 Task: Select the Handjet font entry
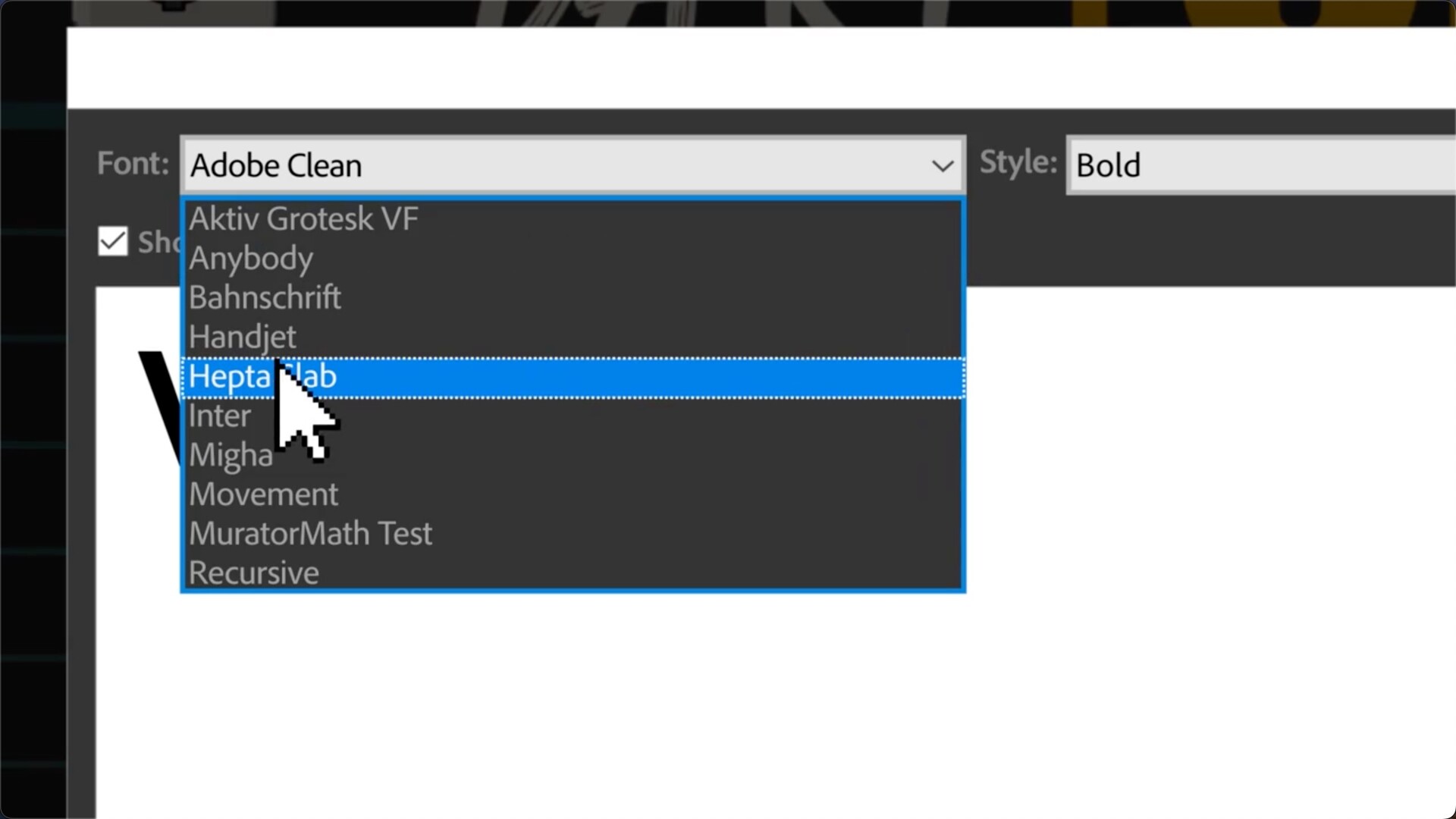click(x=243, y=337)
